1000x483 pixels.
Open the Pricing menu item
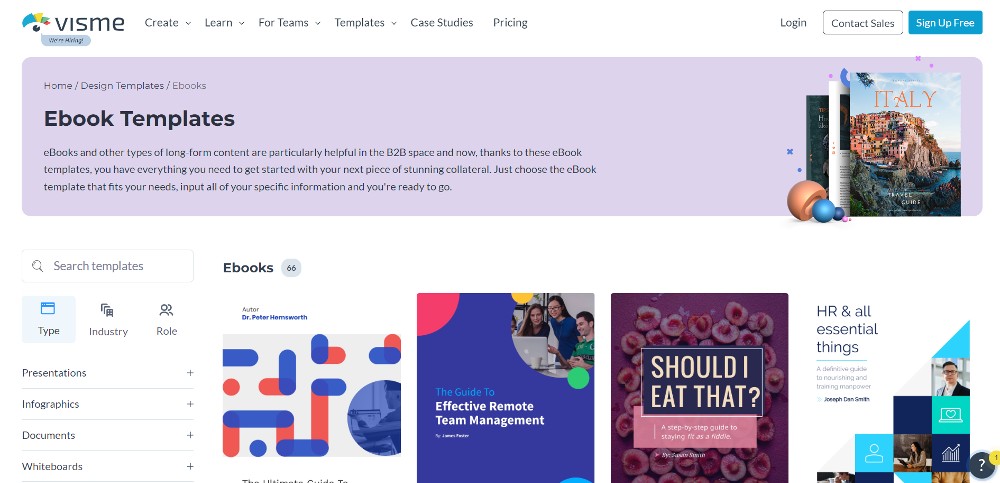coord(510,22)
